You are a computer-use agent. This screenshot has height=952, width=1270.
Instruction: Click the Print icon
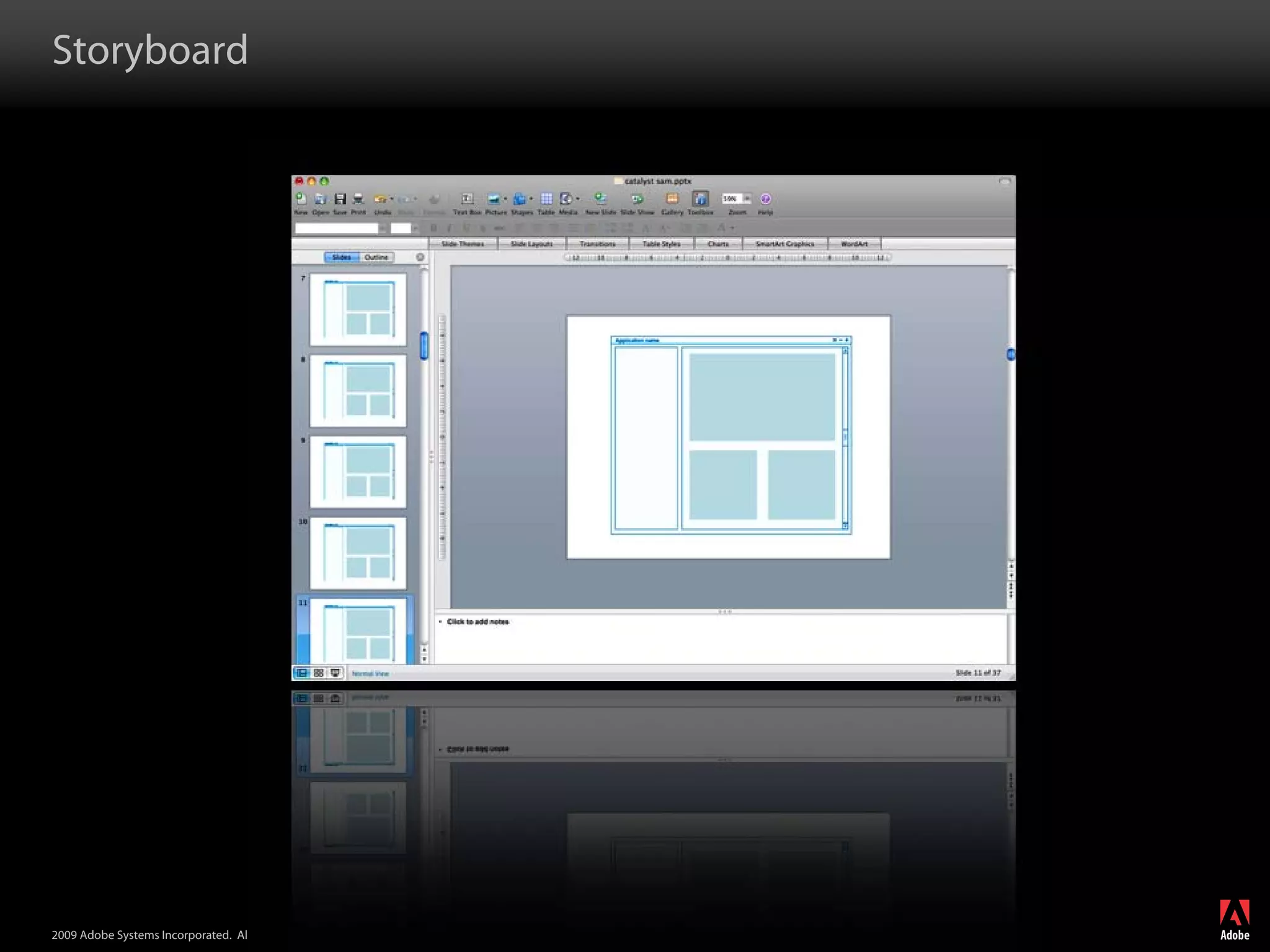click(x=358, y=199)
